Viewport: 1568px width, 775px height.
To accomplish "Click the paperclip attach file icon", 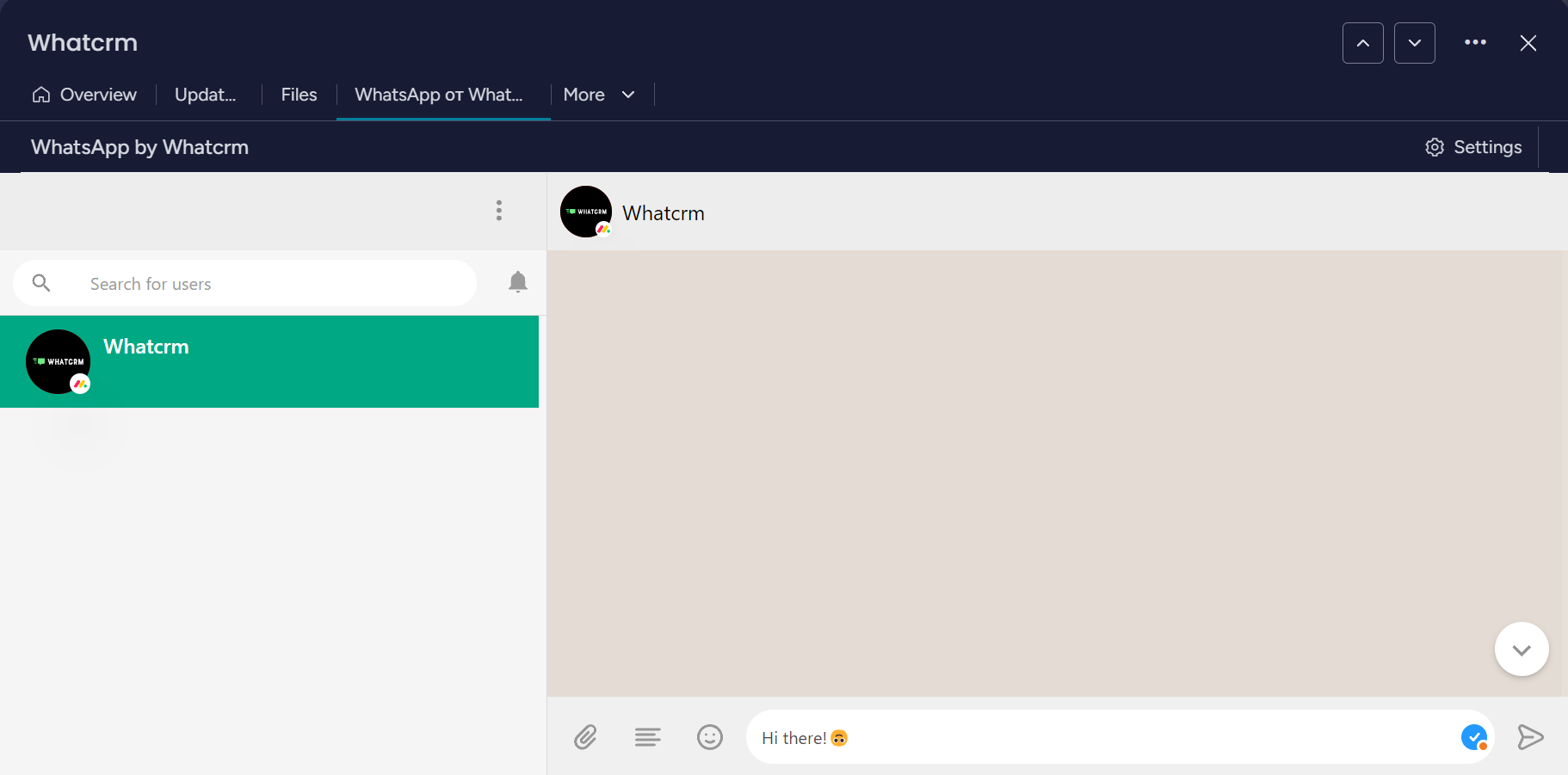I will pos(585,737).
